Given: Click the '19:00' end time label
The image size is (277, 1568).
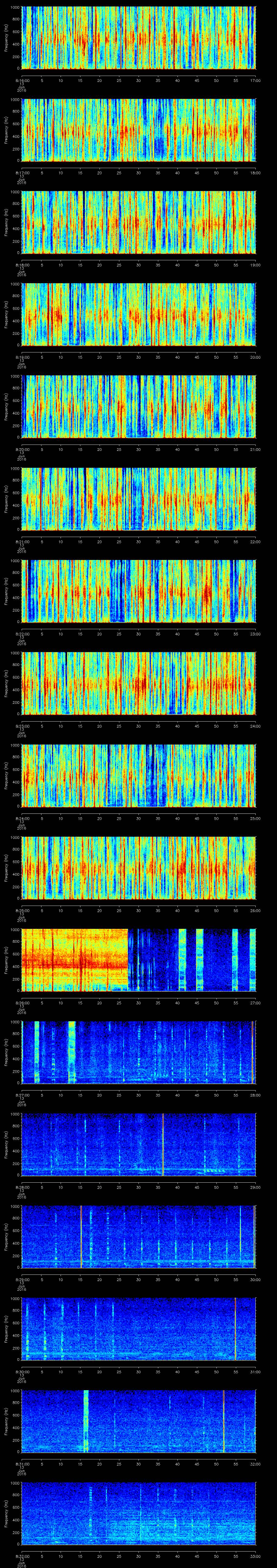Looking at the screenshot, I should (255, 264).
